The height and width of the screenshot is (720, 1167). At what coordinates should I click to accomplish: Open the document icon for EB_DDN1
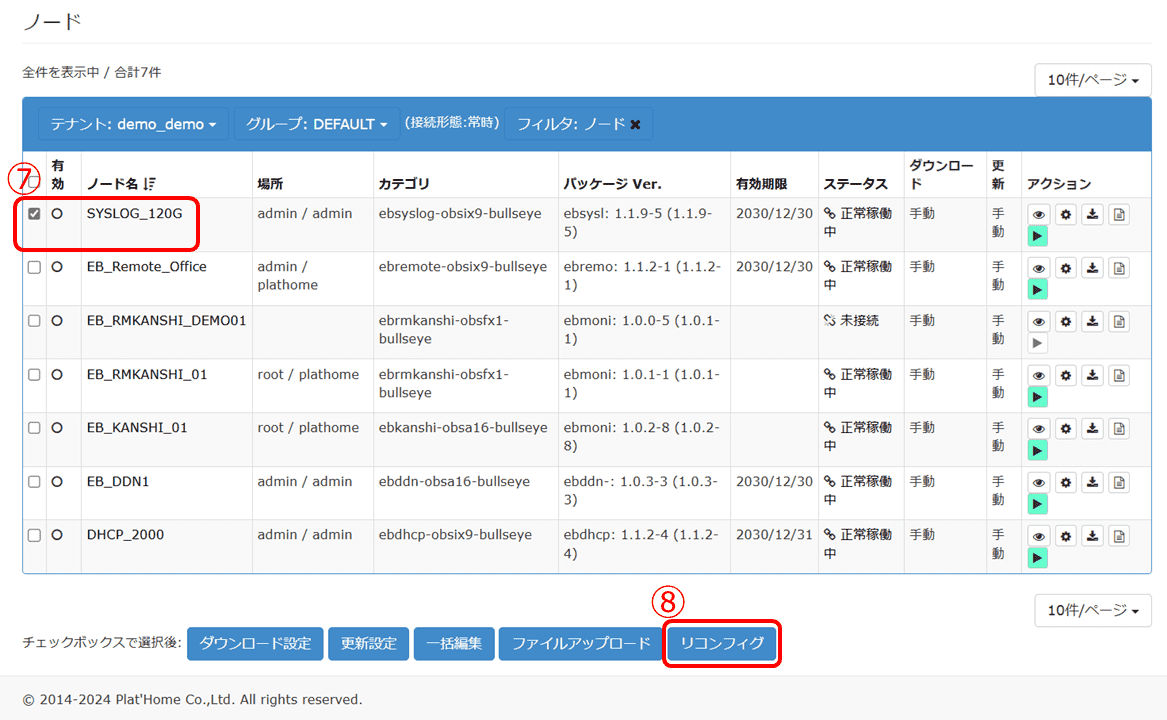[x=1119, y=482]
